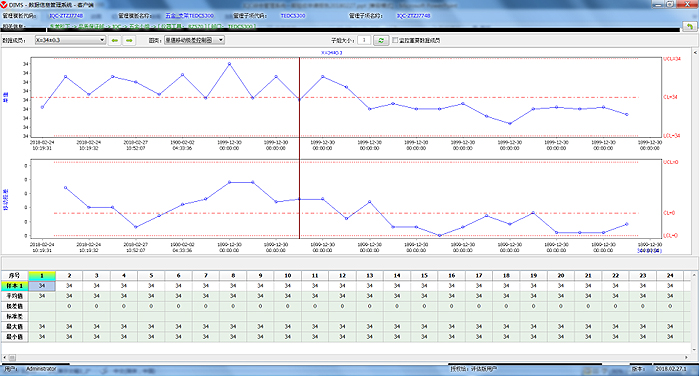The width and height of the screenshot is (700, 376).
Task: Click the green left arrow previous button
Action: tap(115, 40)
